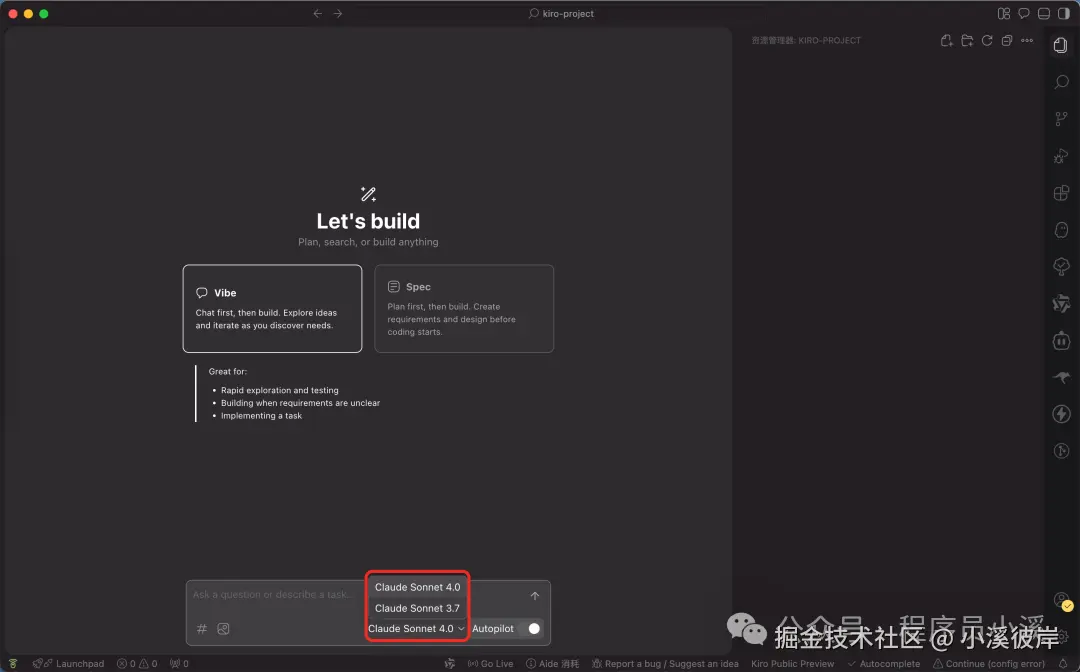
Task: Toggle the sidebar icon in title bar
Action: 1063,14
